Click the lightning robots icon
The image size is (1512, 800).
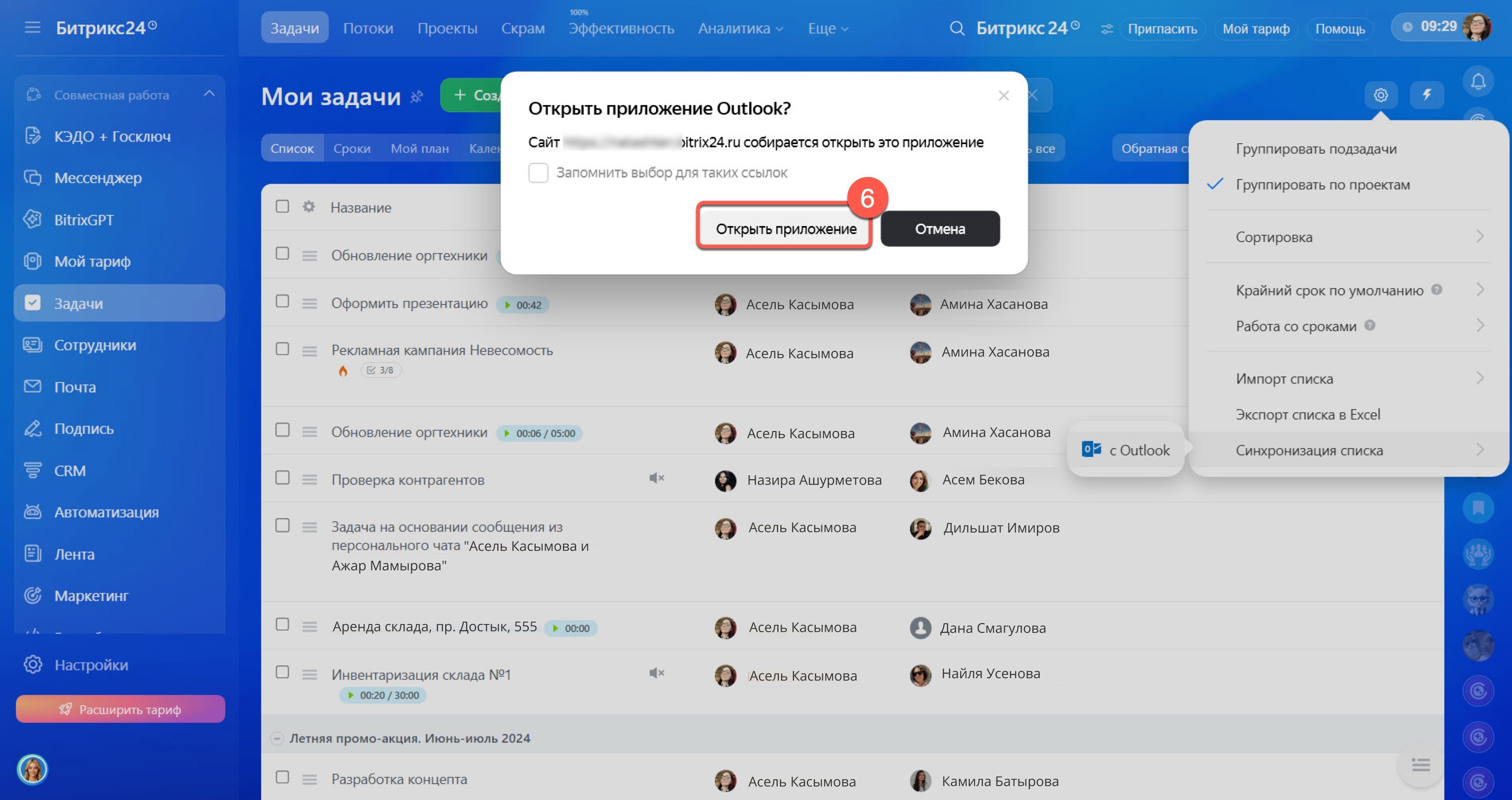point(1426,95)
